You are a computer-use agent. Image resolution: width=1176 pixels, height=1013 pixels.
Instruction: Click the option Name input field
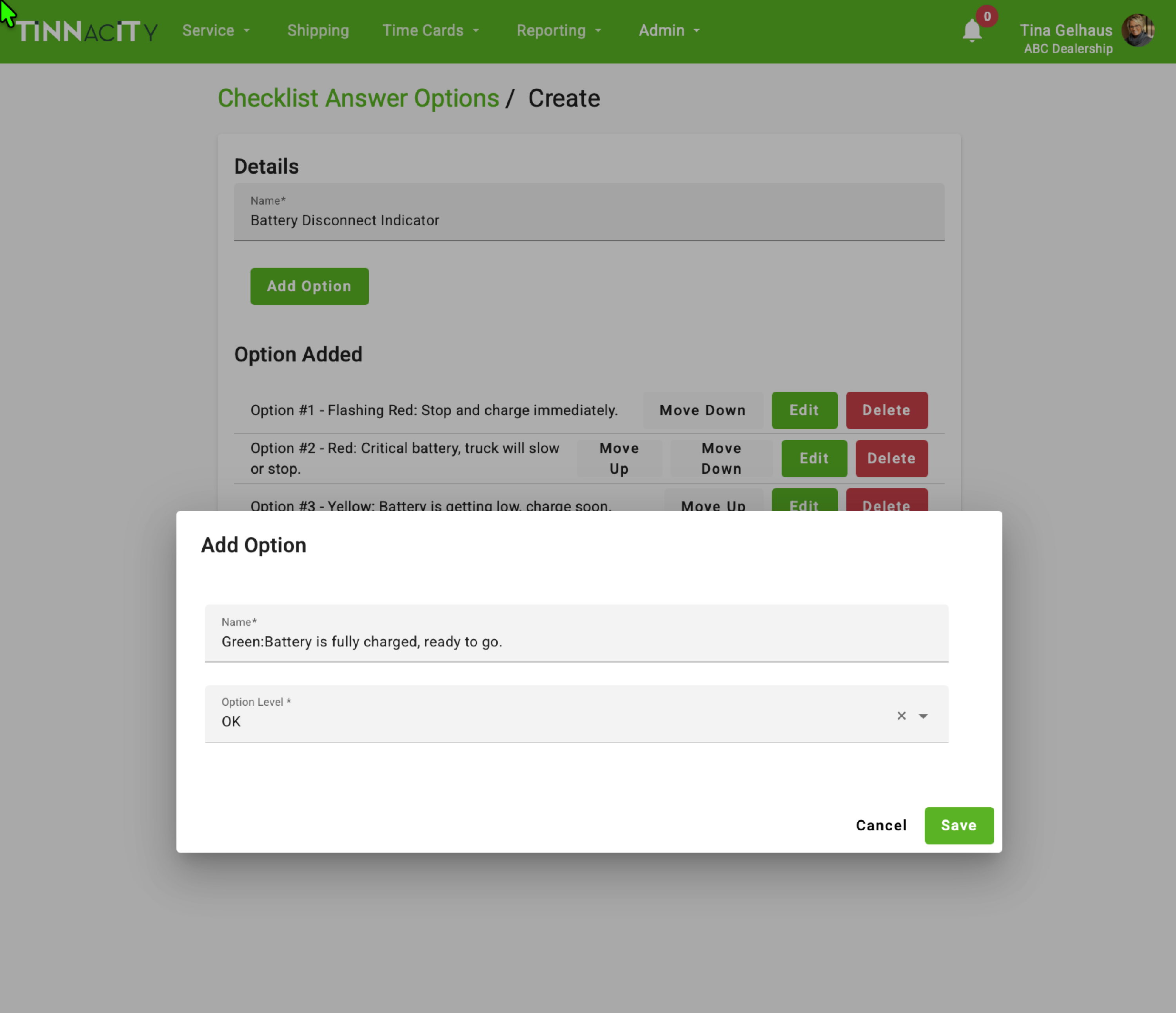pyautogui.click(x=576, y=641)
